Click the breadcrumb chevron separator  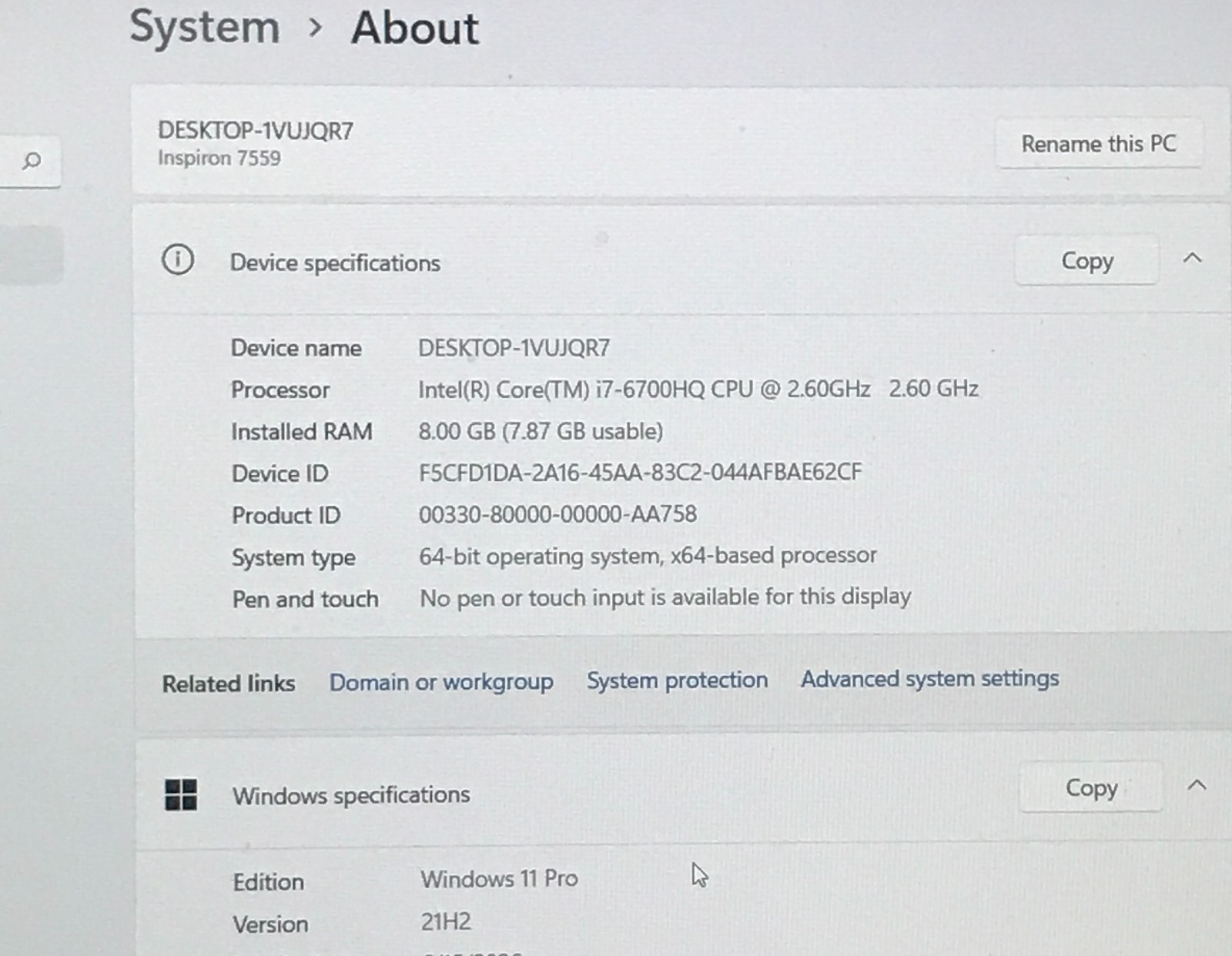pos(314,28)
